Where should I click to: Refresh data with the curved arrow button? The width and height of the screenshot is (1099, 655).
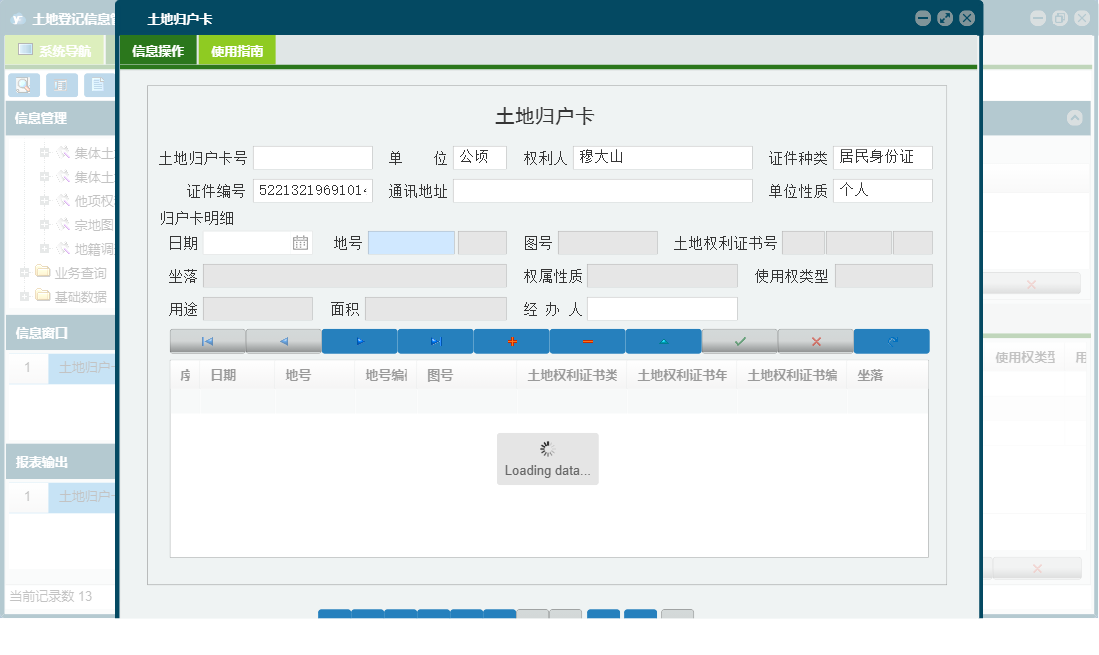[892, 341]
